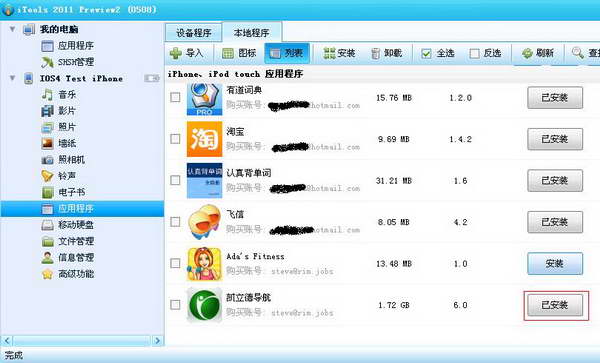Click the 导入 import toolbar button
600x363 pixels.
click(186, 53)
